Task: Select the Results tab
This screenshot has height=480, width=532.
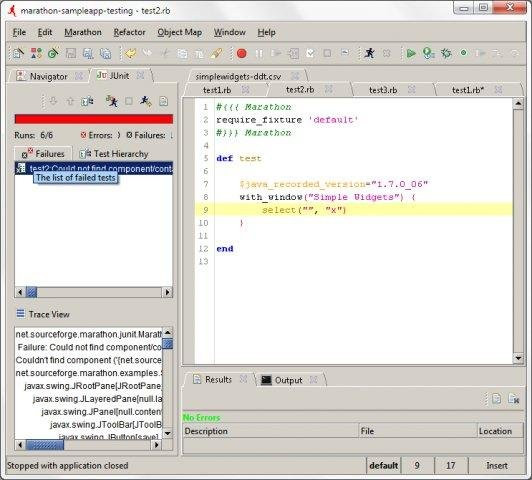Action: 218,380
